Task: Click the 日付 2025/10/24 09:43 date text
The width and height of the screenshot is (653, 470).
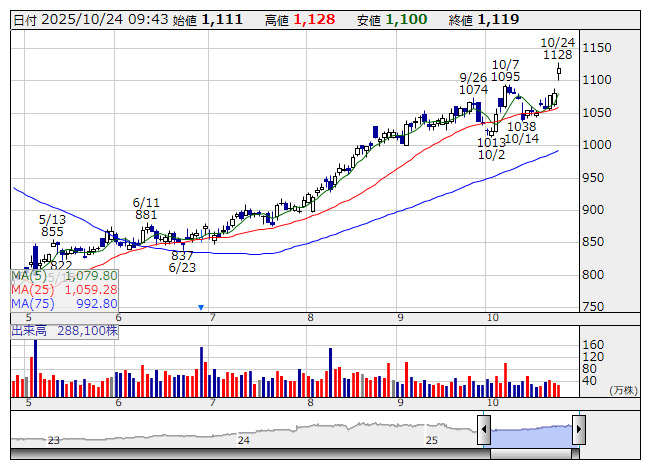Action: 91,20
